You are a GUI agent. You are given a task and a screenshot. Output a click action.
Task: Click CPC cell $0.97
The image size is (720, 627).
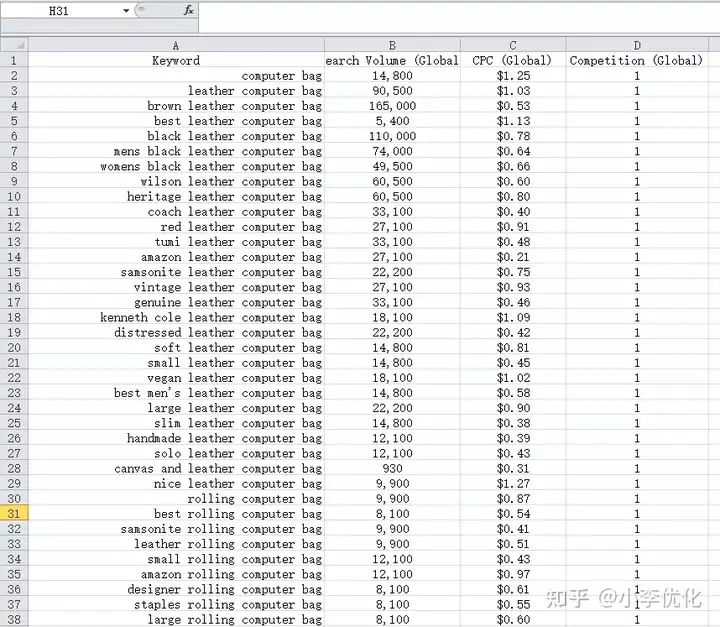(513, 574)
